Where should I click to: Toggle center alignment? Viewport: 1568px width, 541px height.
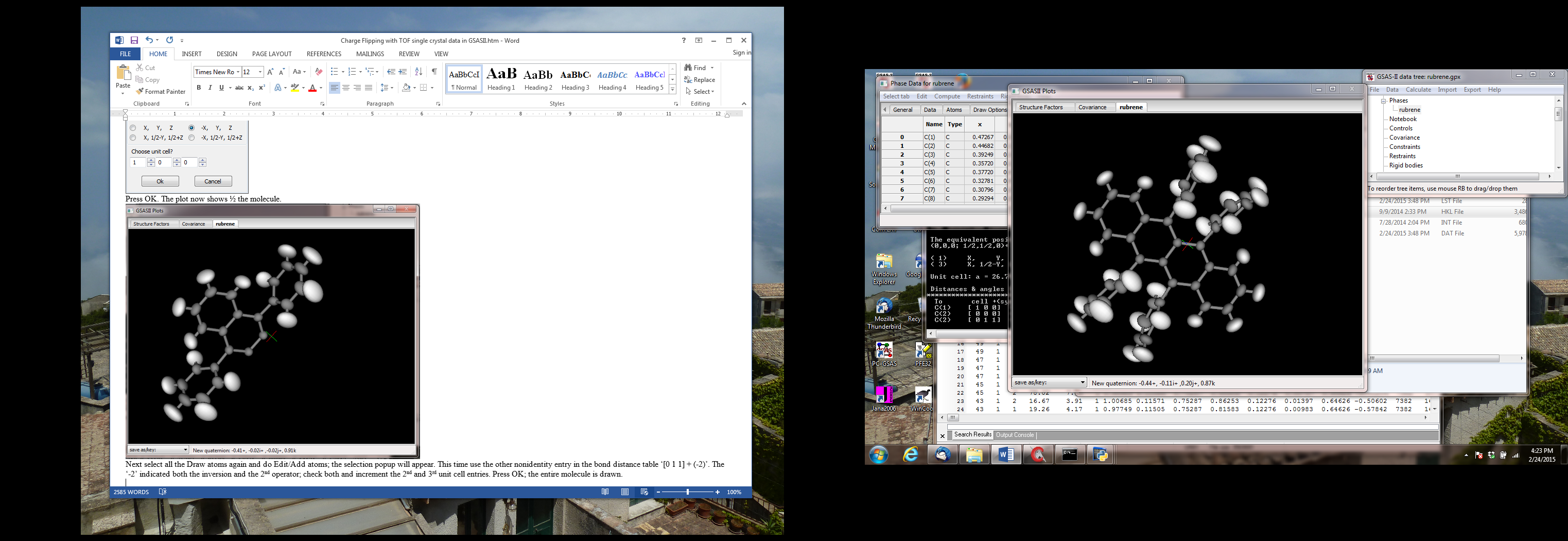[346, 88]
